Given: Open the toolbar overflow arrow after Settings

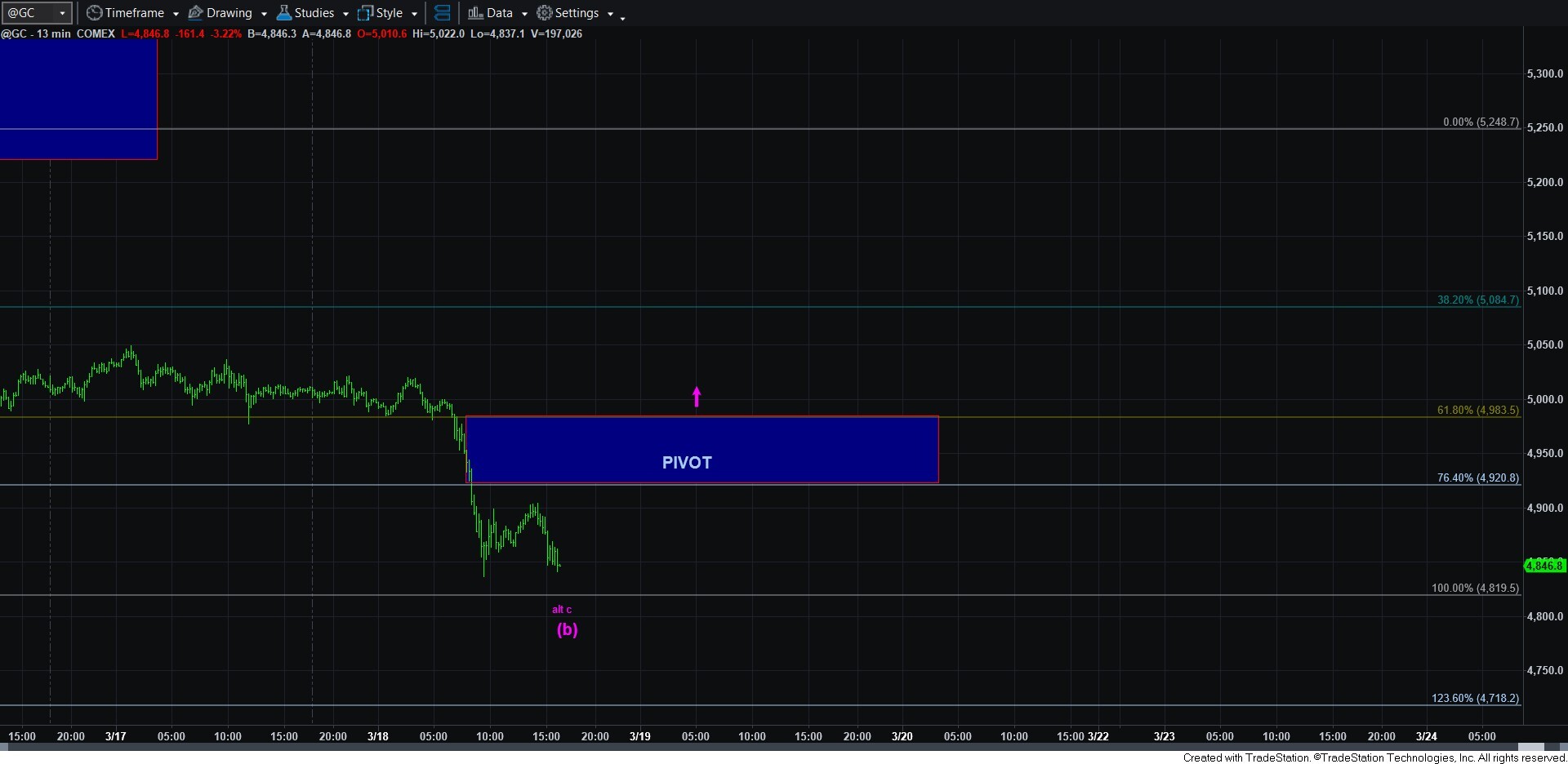Looking at the screenshot, I should click(x=622, y=17).
